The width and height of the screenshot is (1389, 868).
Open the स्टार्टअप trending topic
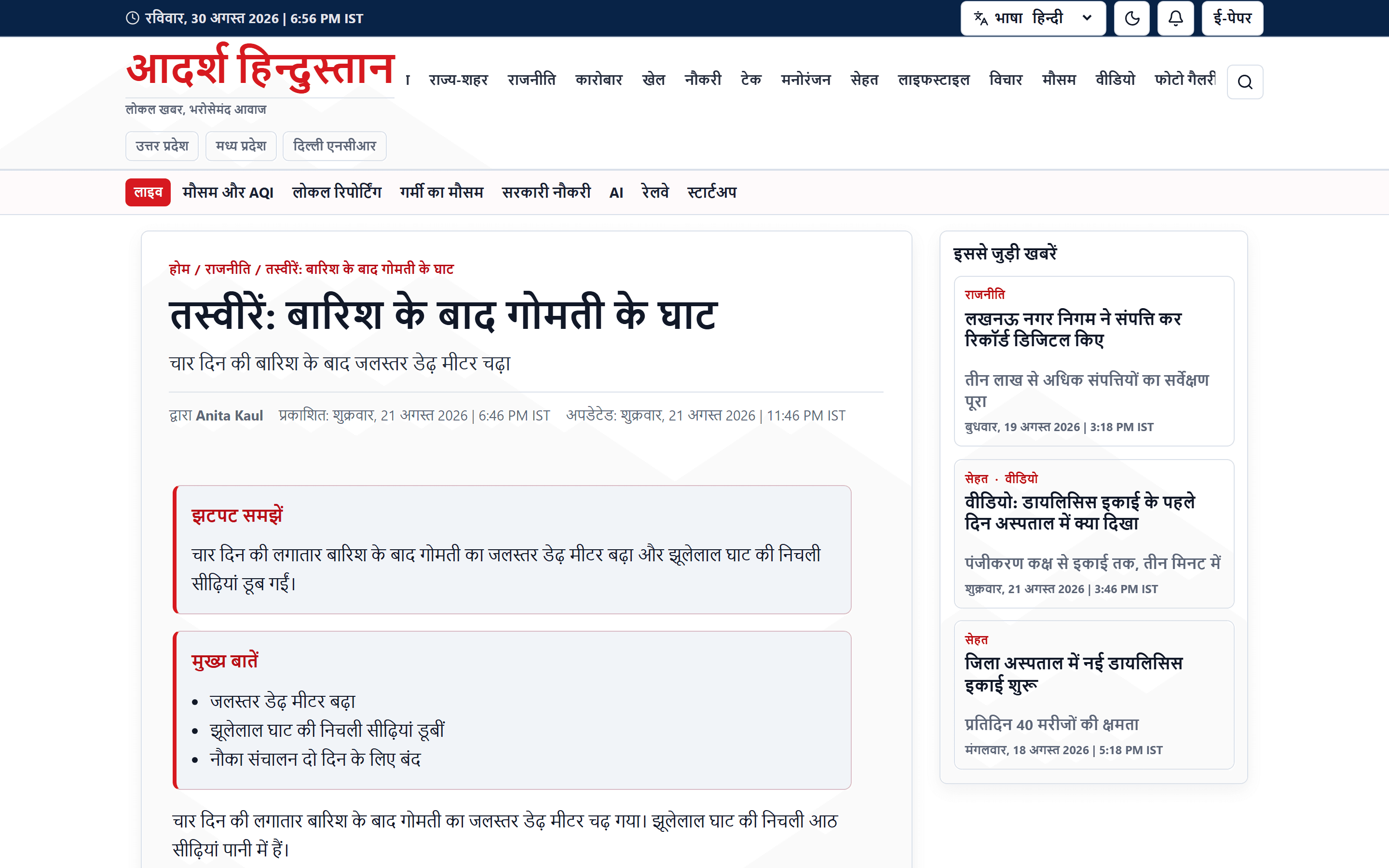pyautogui.click(x=712, y=192)
